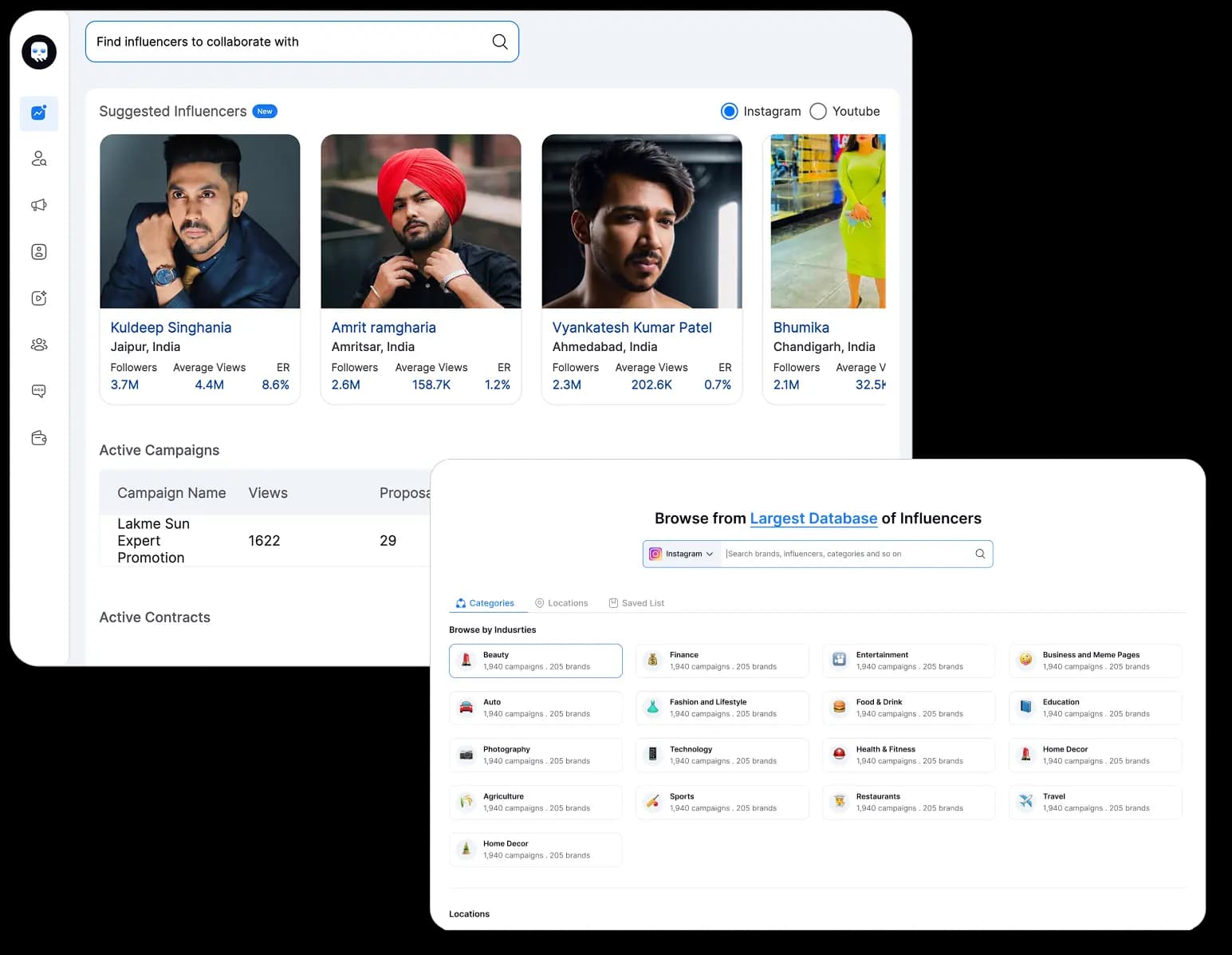Switch to the Locations tab
1232x955 pixels.
click(561, 602)
